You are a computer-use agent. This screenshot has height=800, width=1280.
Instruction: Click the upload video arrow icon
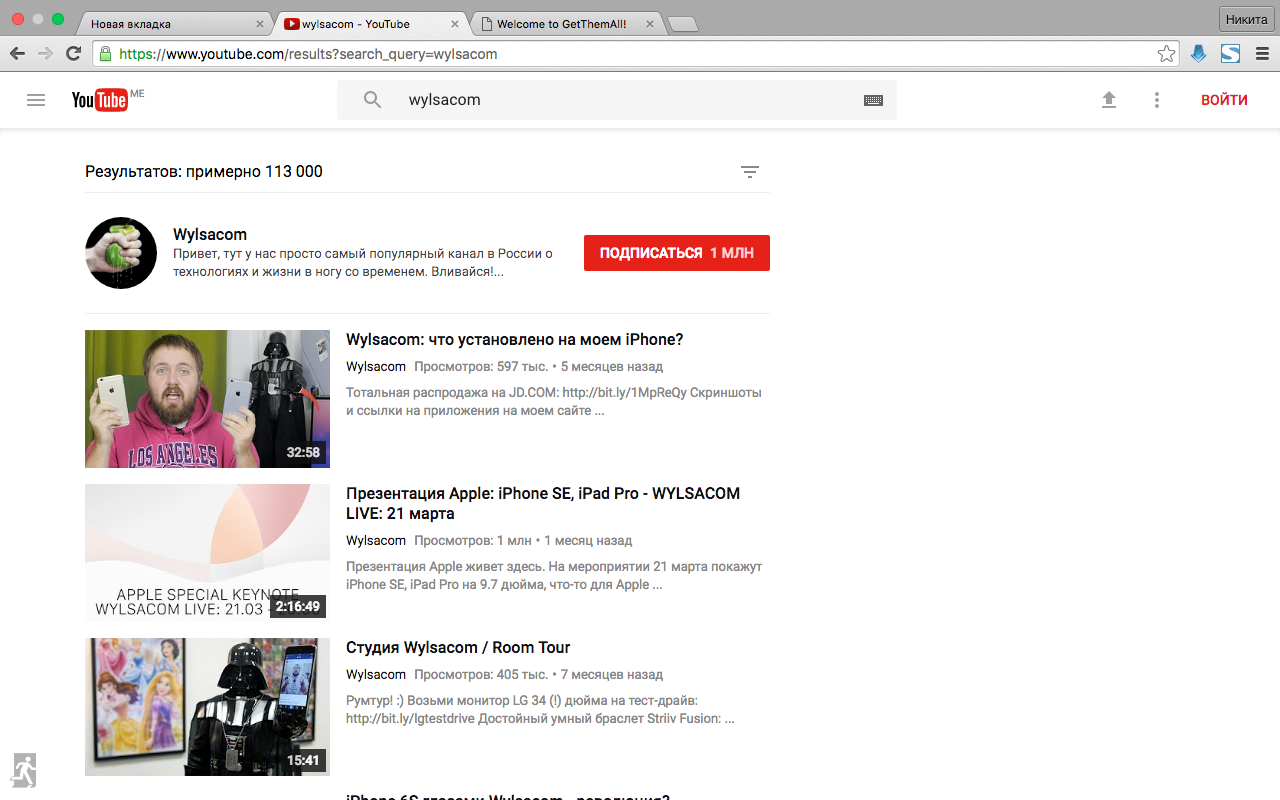[x=1109, y=100]
